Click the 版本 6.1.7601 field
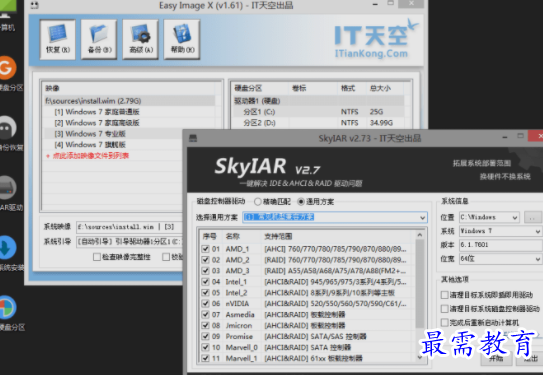Screen dimensions: 543x375 501,244
